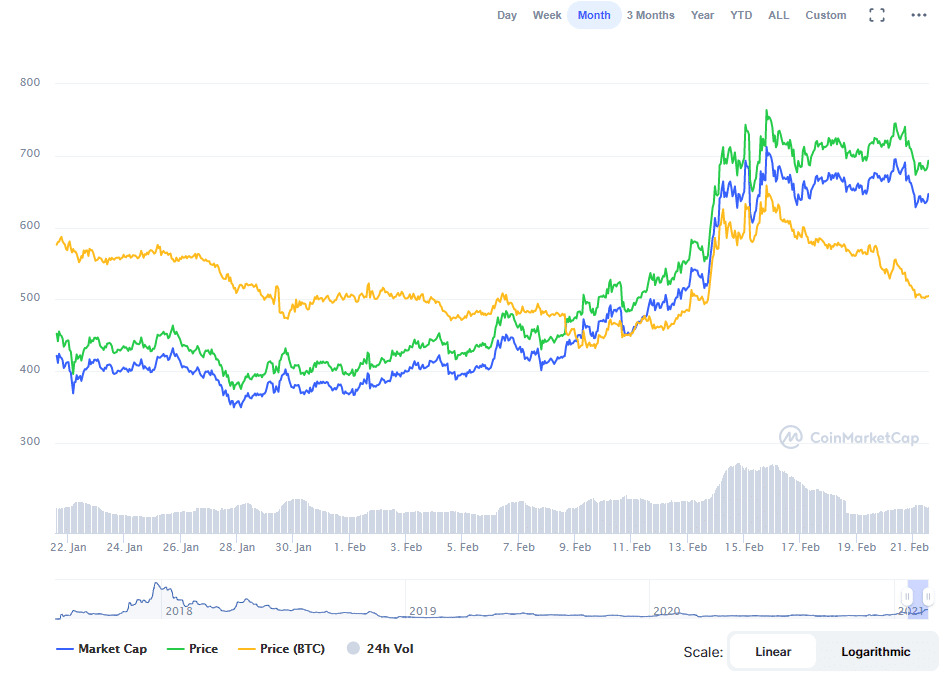Switch scale to Logarithmic
Viewport: 947px width, 681px height.
pos(875,651)
